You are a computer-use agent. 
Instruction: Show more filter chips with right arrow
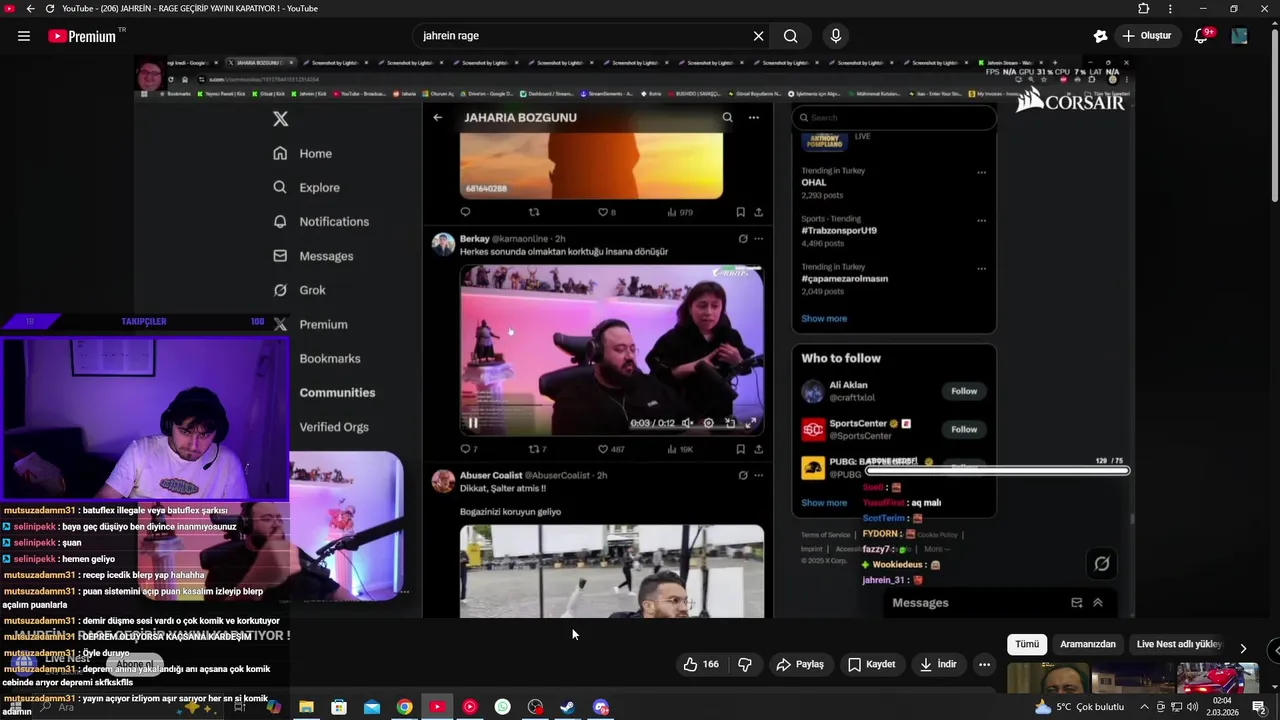[x=1243, y=648]
